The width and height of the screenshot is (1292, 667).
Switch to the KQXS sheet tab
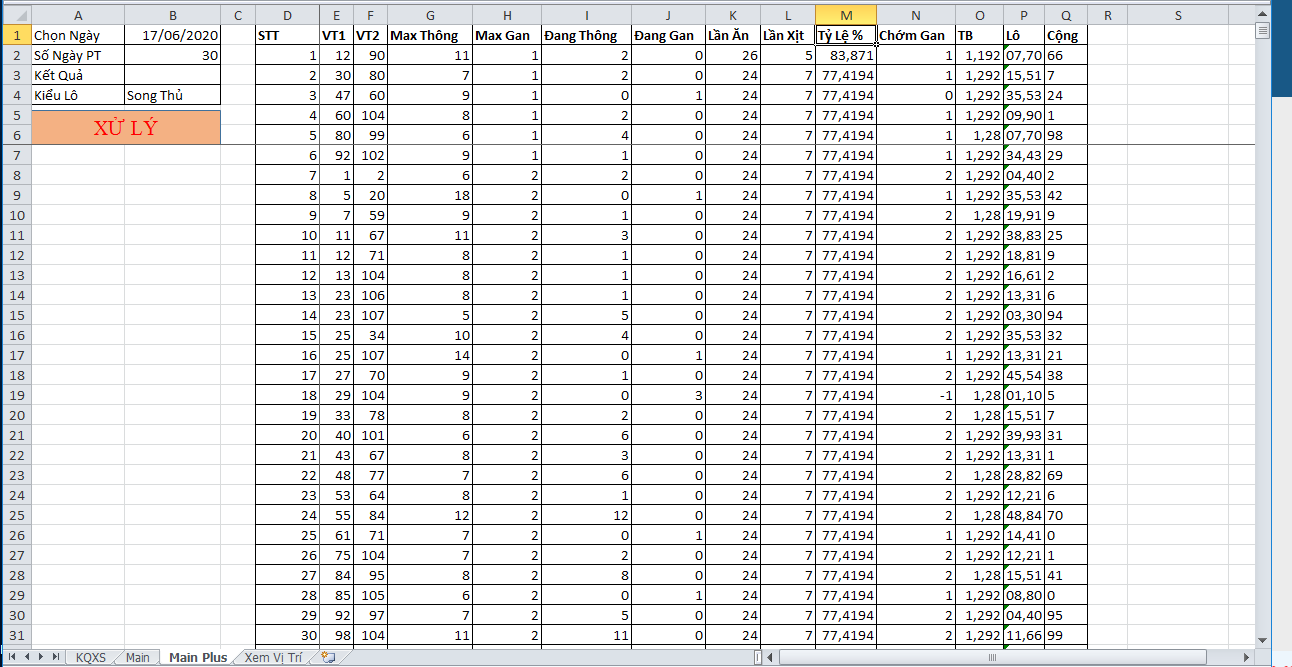click(90, 657)
